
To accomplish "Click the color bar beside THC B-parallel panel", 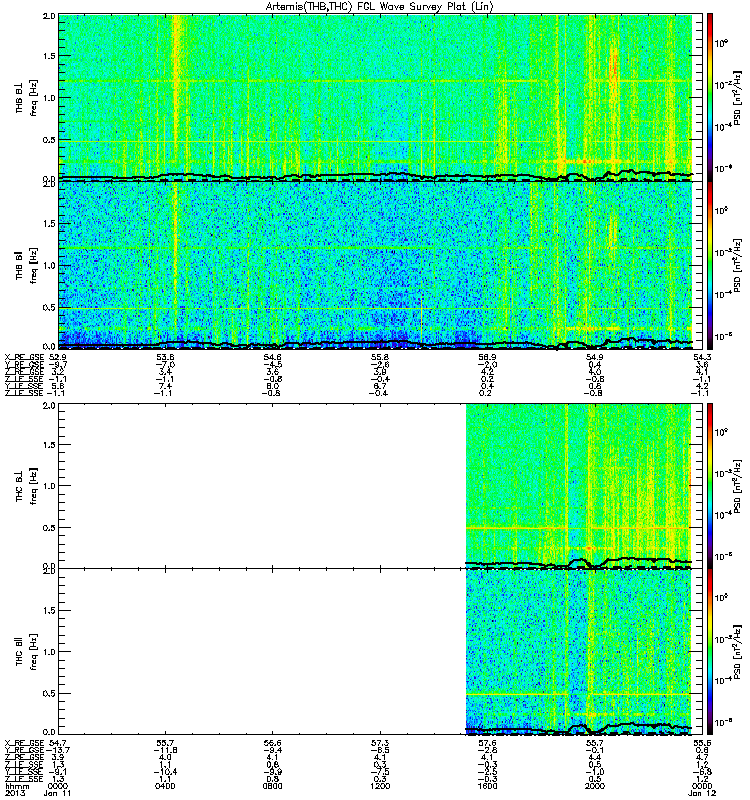I will 710,652.
